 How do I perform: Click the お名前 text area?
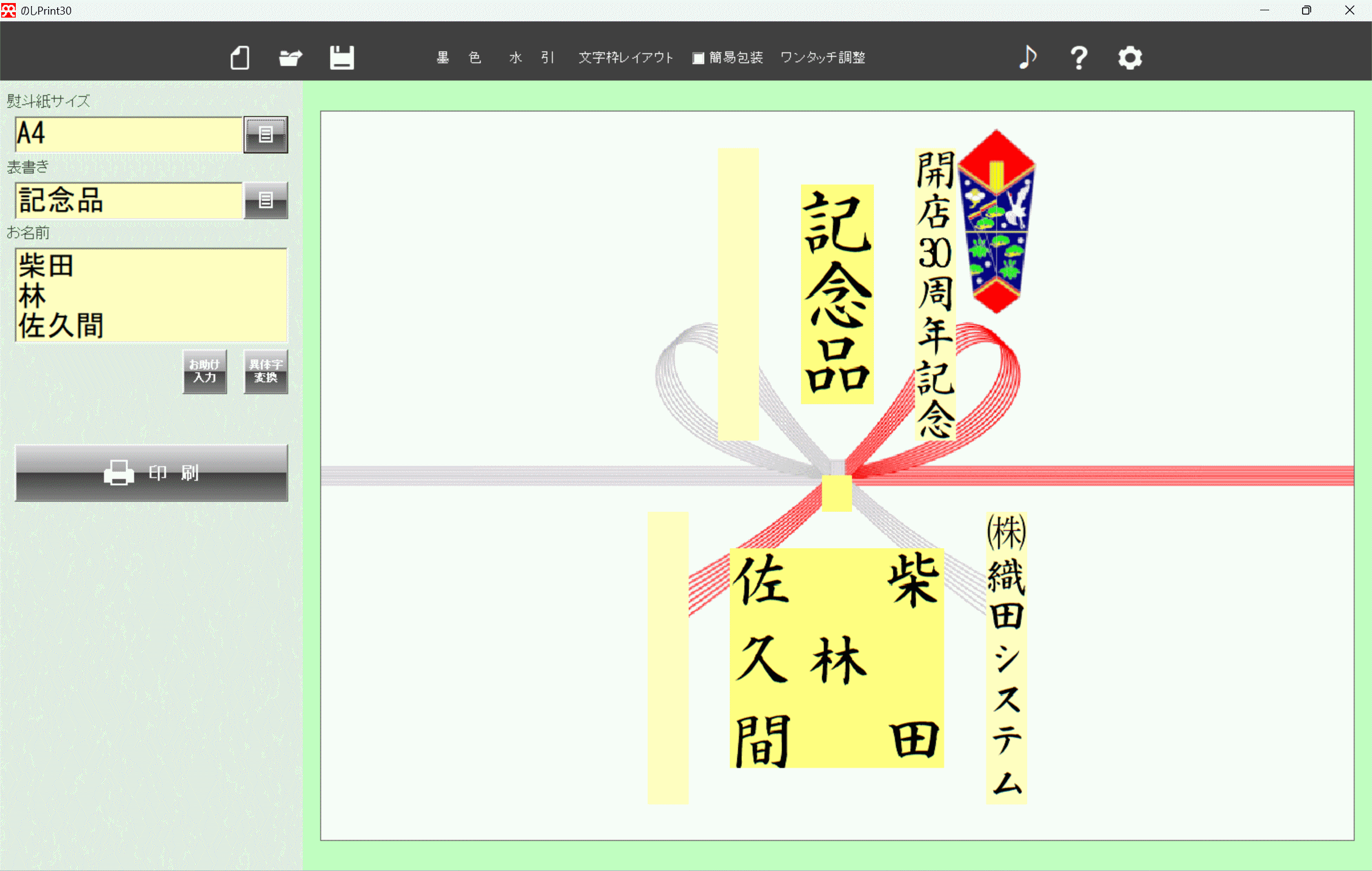coord(151,295)
